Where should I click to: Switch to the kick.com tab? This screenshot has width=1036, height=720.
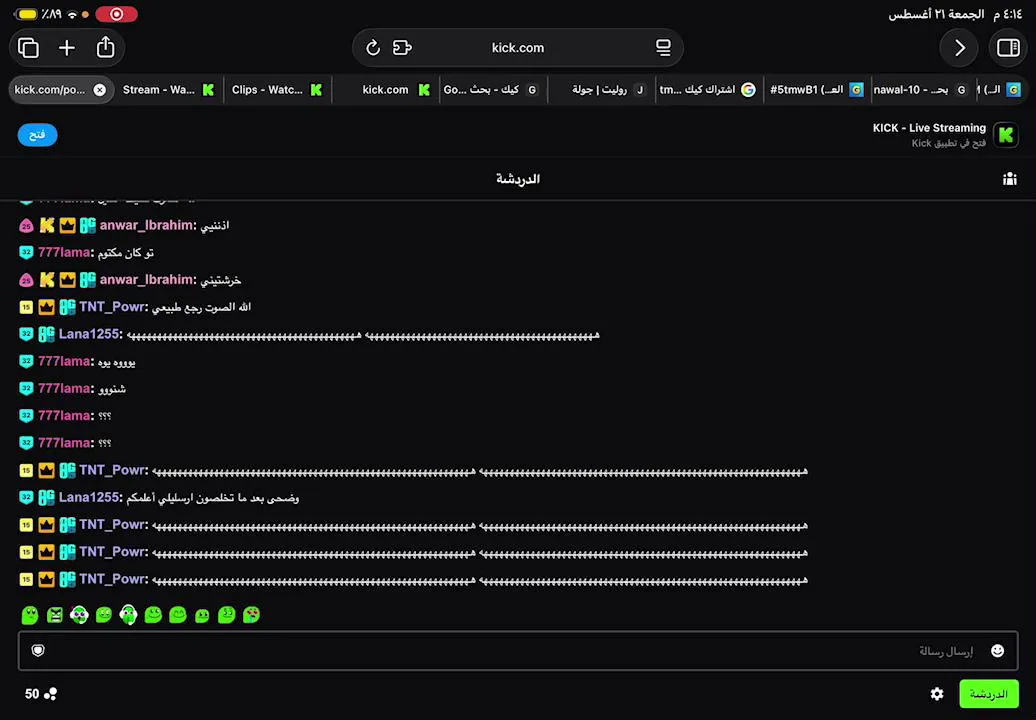pyautogui.click(x=385, y=90)
